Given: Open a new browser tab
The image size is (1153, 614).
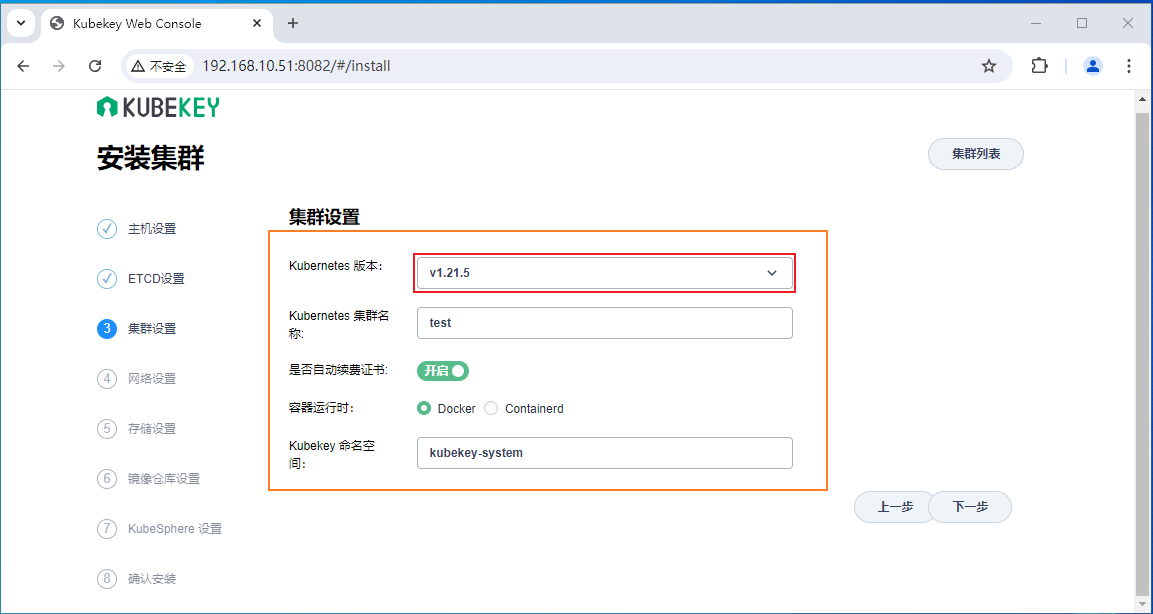Looking at the screenshot, I should tap(293, 24).
